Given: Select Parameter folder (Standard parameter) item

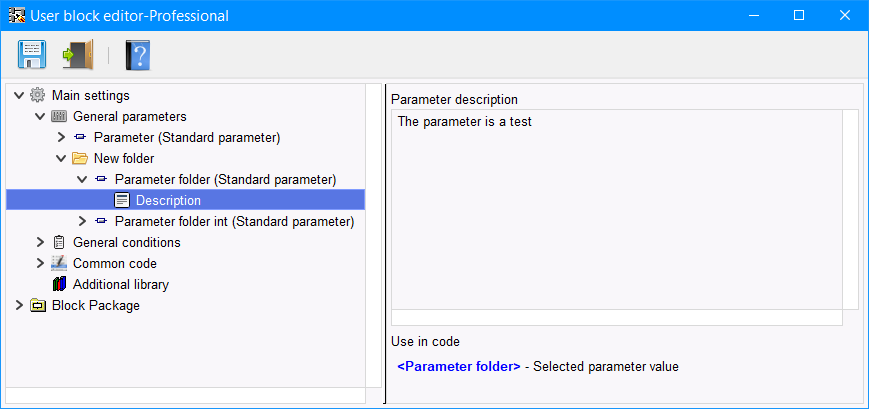Looking at the screenshot, I should pos(225,180).
